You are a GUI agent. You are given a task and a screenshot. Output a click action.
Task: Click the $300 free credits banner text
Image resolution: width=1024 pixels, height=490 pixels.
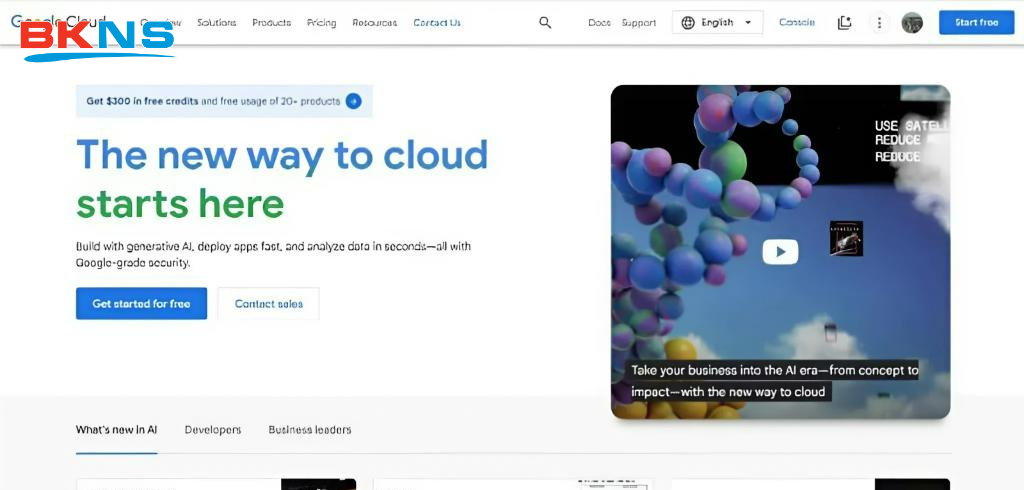coord(213,101)
